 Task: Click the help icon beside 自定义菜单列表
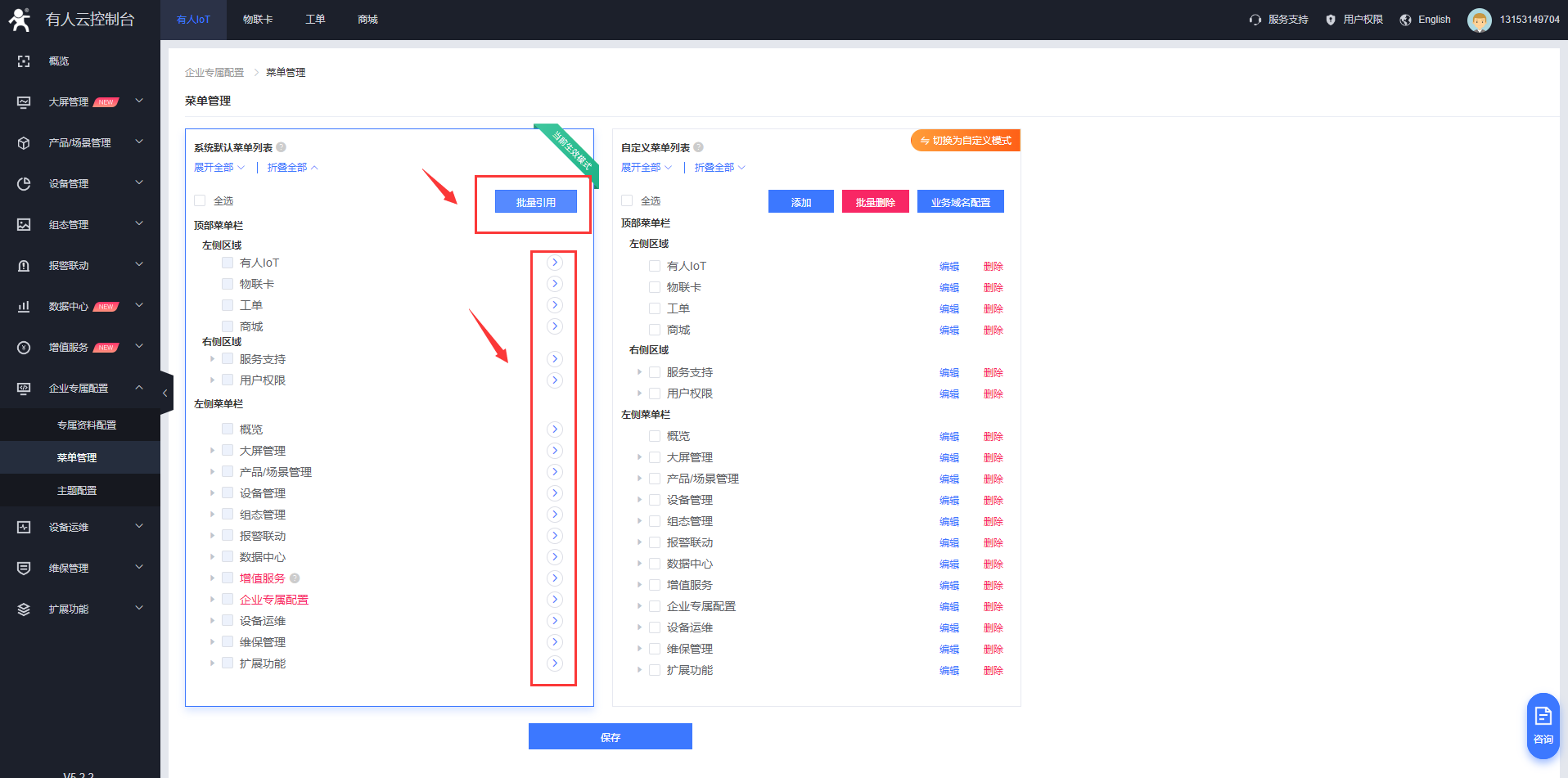[x=698, y=147]
